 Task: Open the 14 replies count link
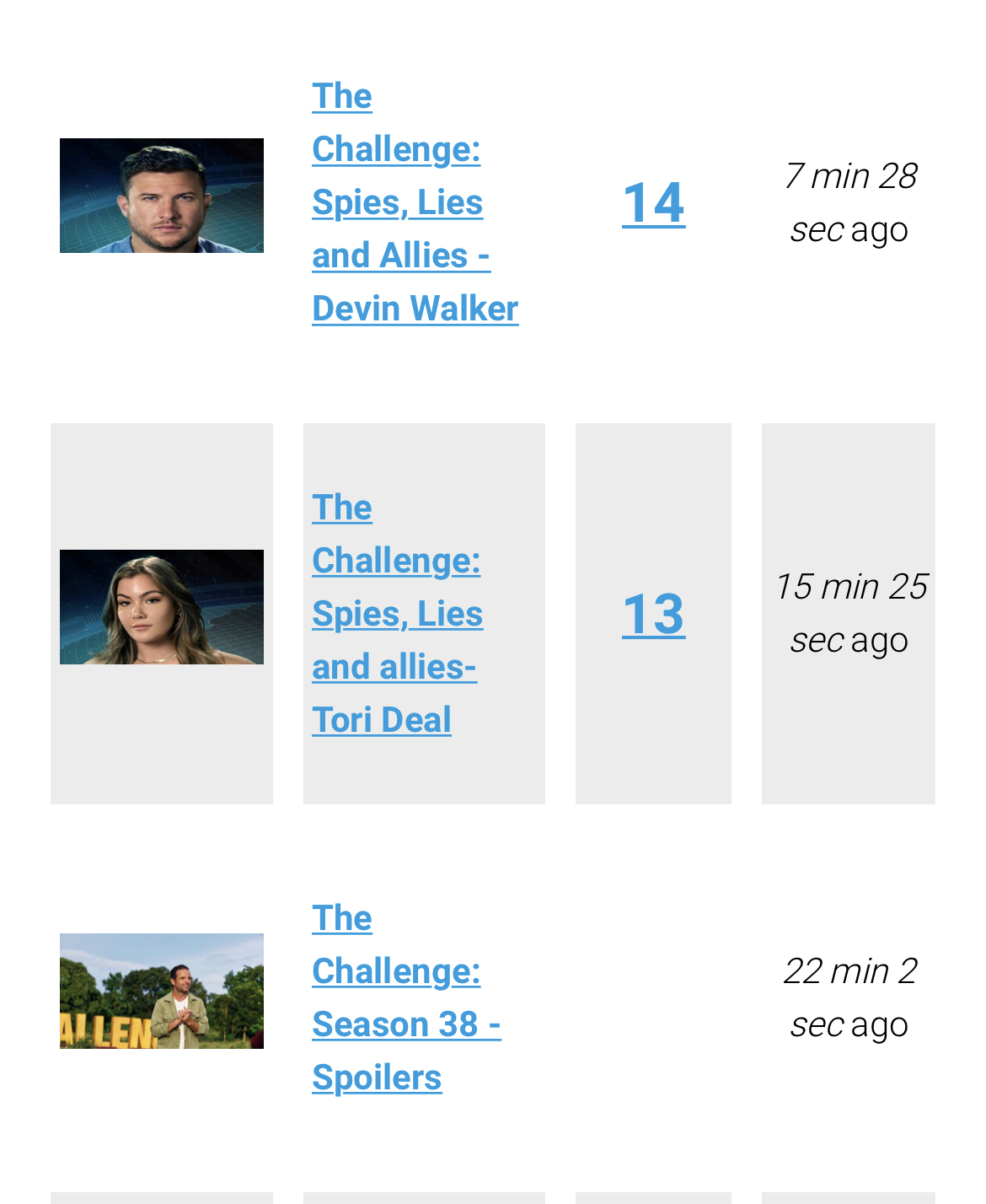click(x=653, y=202)
